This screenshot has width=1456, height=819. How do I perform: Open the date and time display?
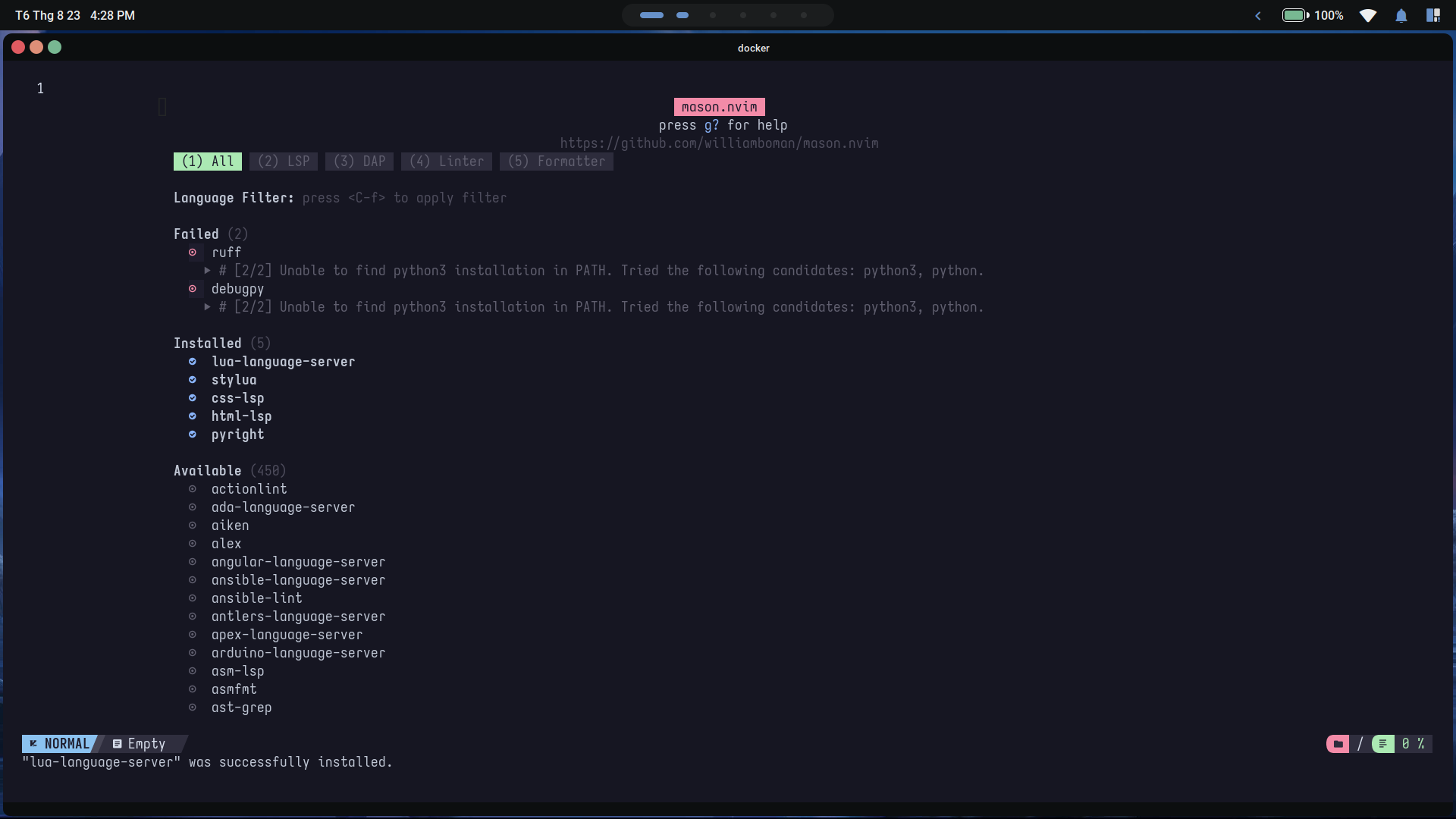point(75,15)
